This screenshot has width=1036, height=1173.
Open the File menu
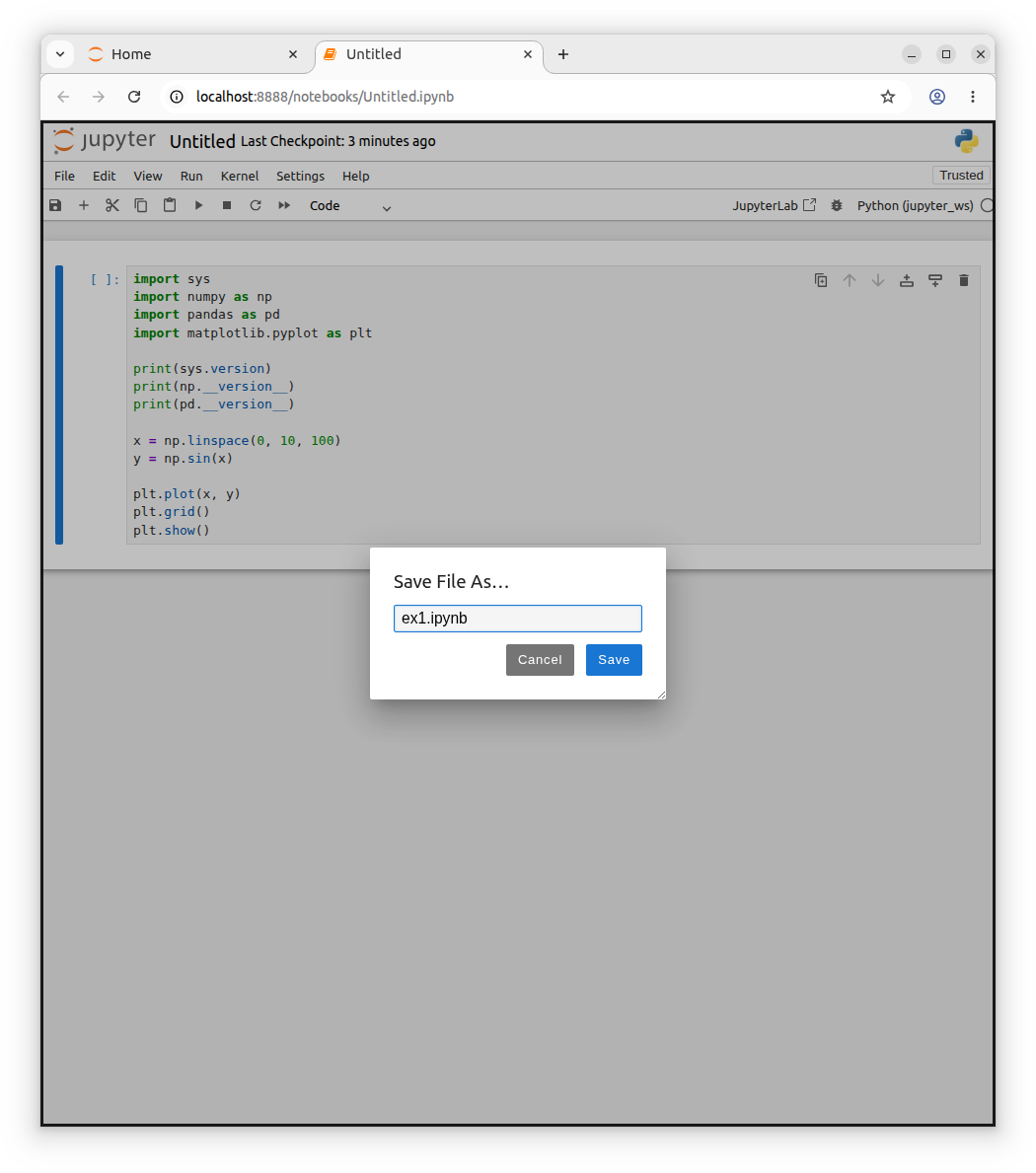click(64, 176)
